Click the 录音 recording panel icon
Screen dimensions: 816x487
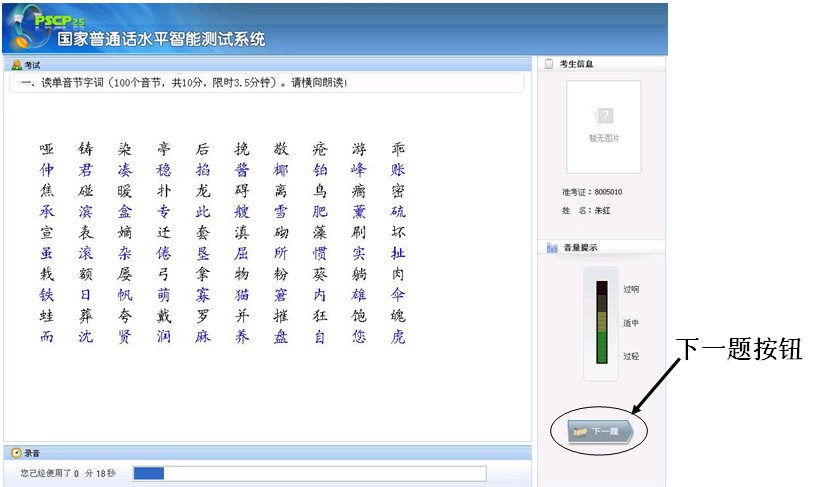(16, 453)
